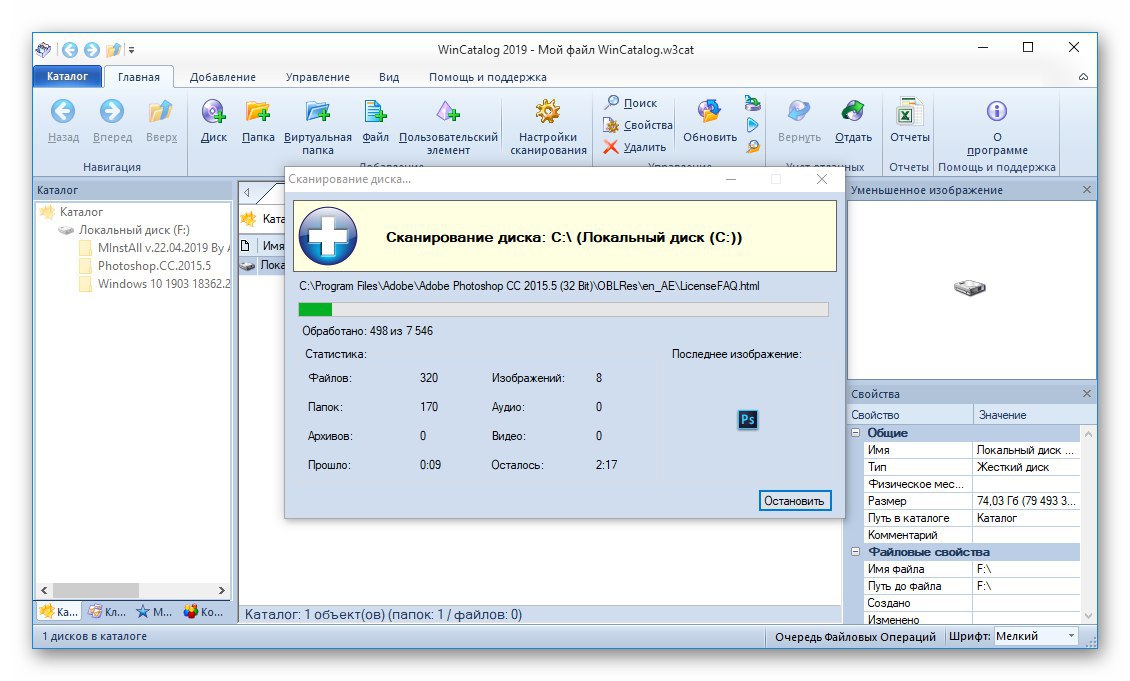Open Отчеты Excel reports icon

pyautogui.click(x=909, y=112)
